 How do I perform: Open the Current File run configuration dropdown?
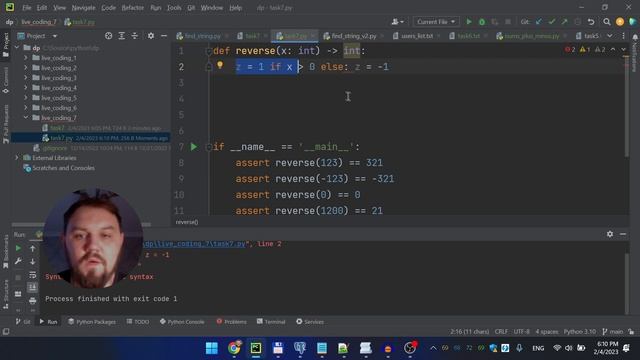point(436,22)
